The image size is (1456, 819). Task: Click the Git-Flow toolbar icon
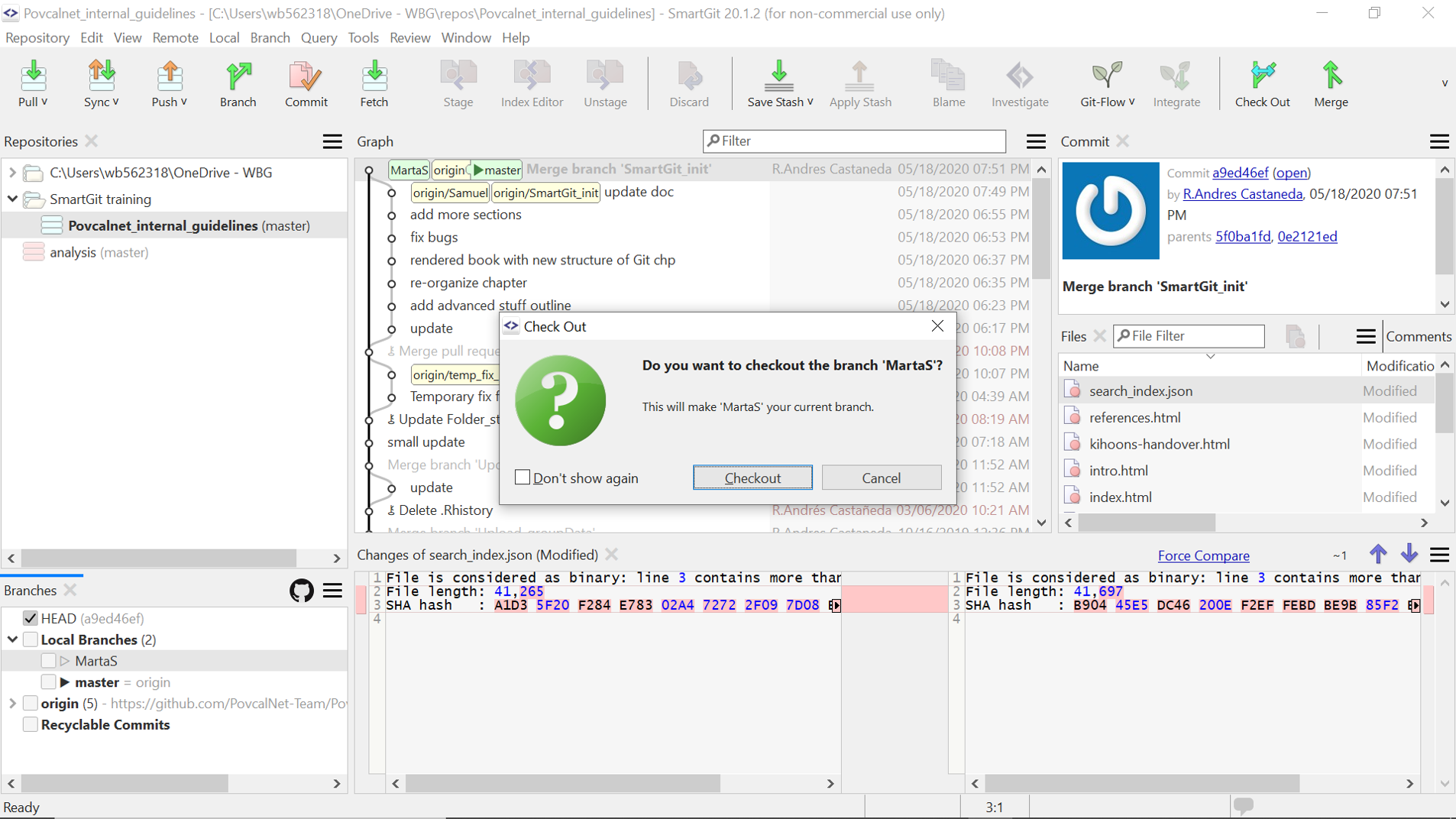point(1107,76)
